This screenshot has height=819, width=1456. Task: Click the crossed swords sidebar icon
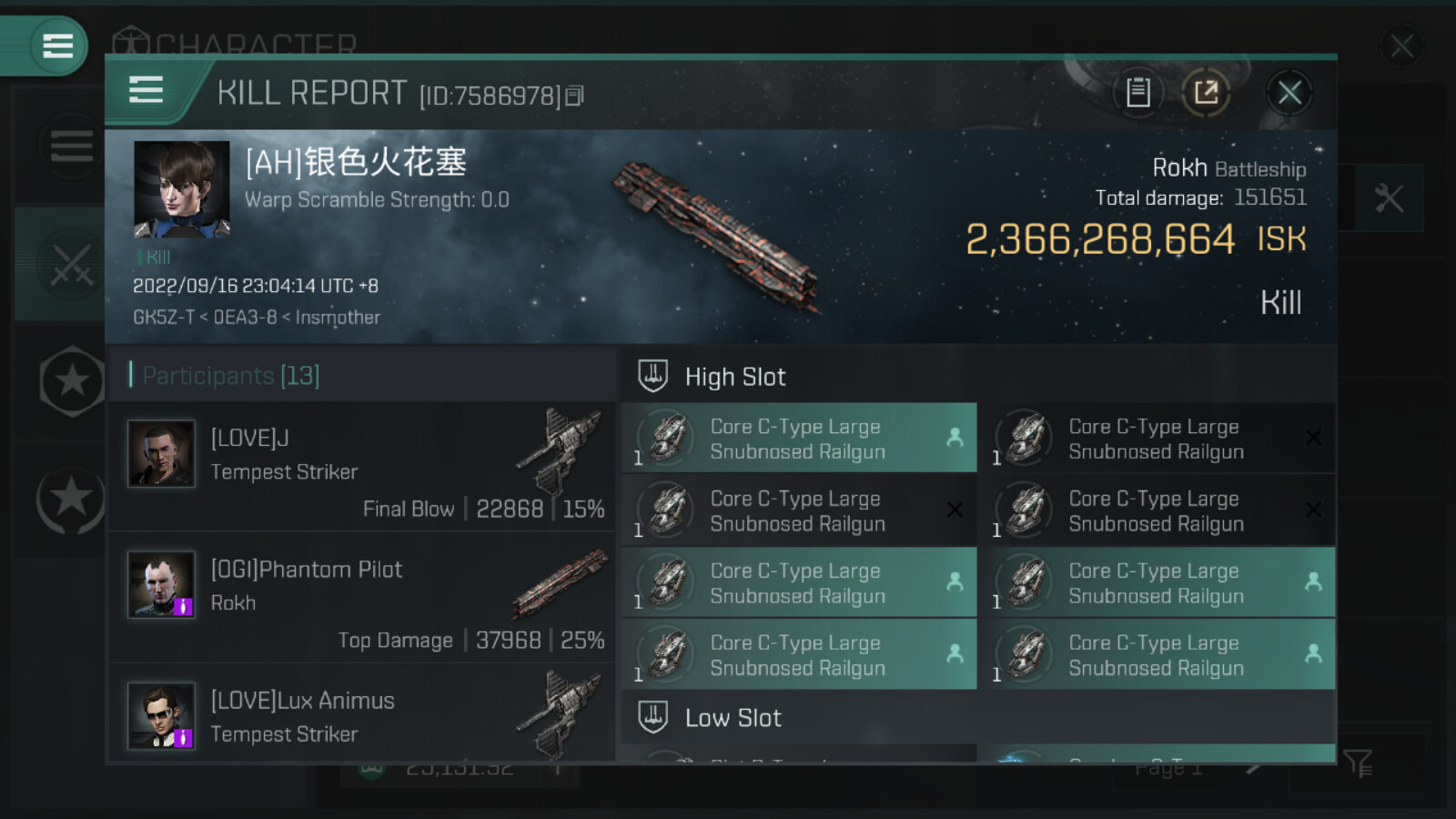(71, 265)
